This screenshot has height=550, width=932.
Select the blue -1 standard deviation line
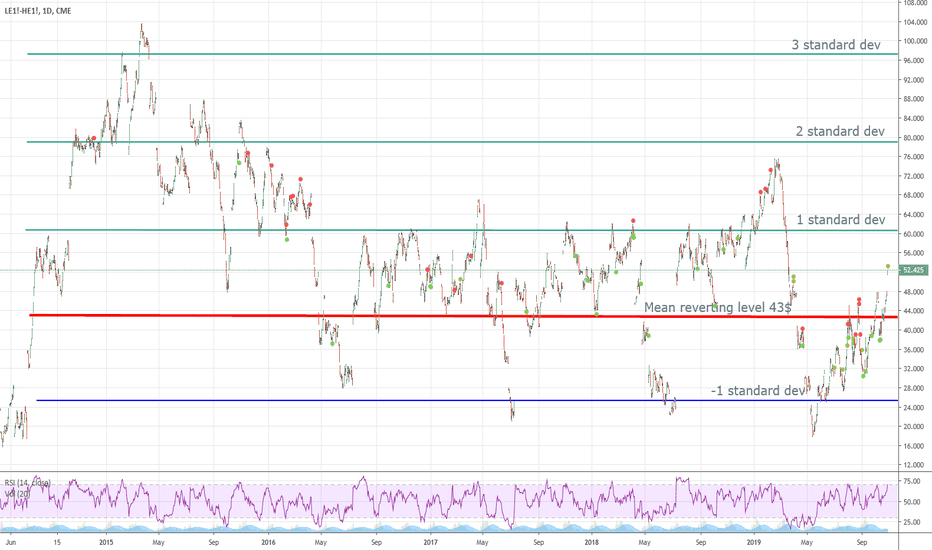pos(467,400)
